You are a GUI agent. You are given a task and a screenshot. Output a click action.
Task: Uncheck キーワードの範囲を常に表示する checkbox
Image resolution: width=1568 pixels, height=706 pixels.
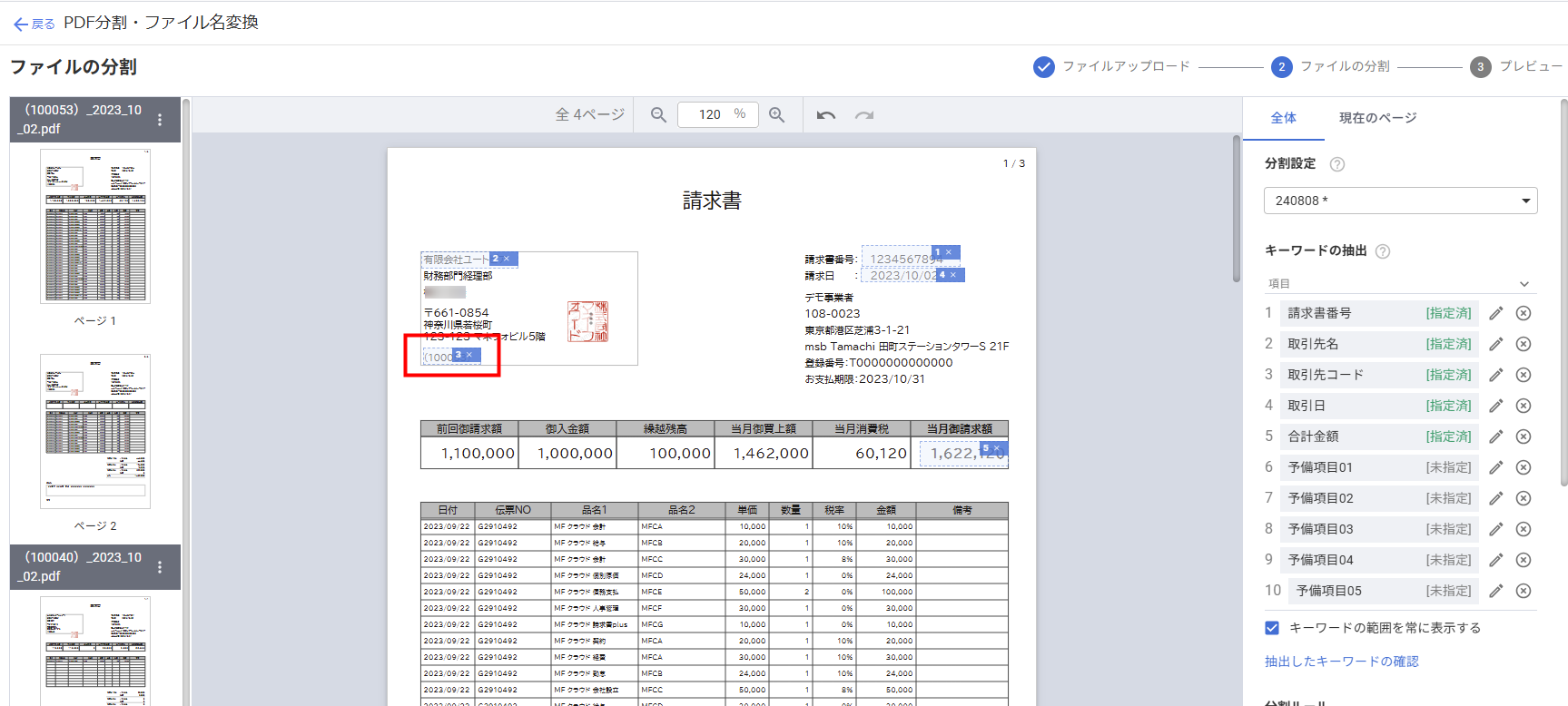1272,628
